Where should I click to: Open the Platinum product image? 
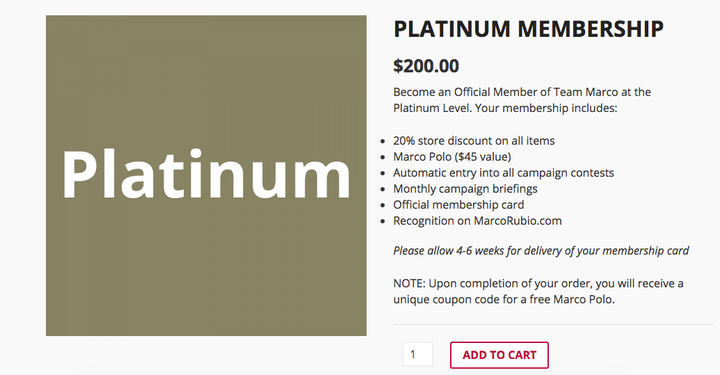point(206,175)
